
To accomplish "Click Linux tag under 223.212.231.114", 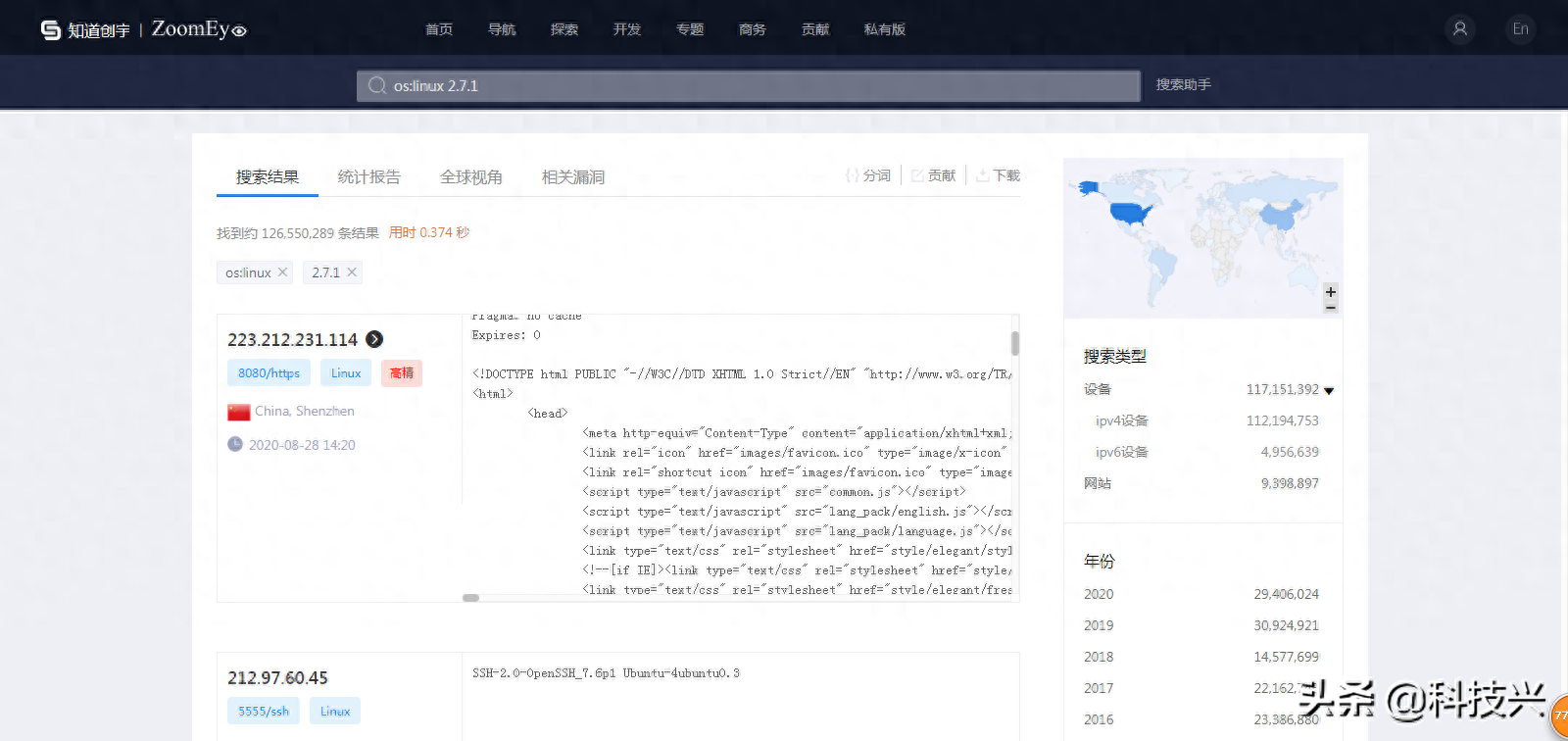I will pos(346,373).
